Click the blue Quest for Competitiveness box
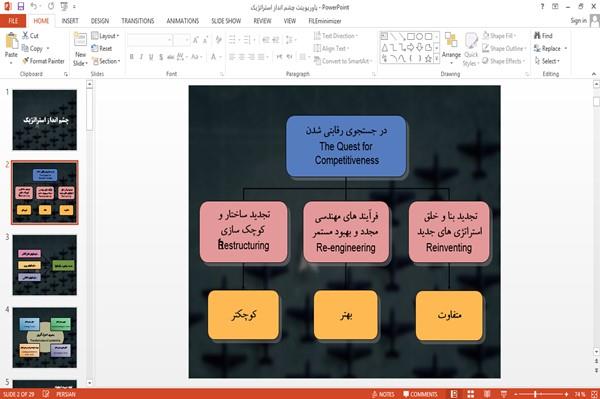 (346, 146)
